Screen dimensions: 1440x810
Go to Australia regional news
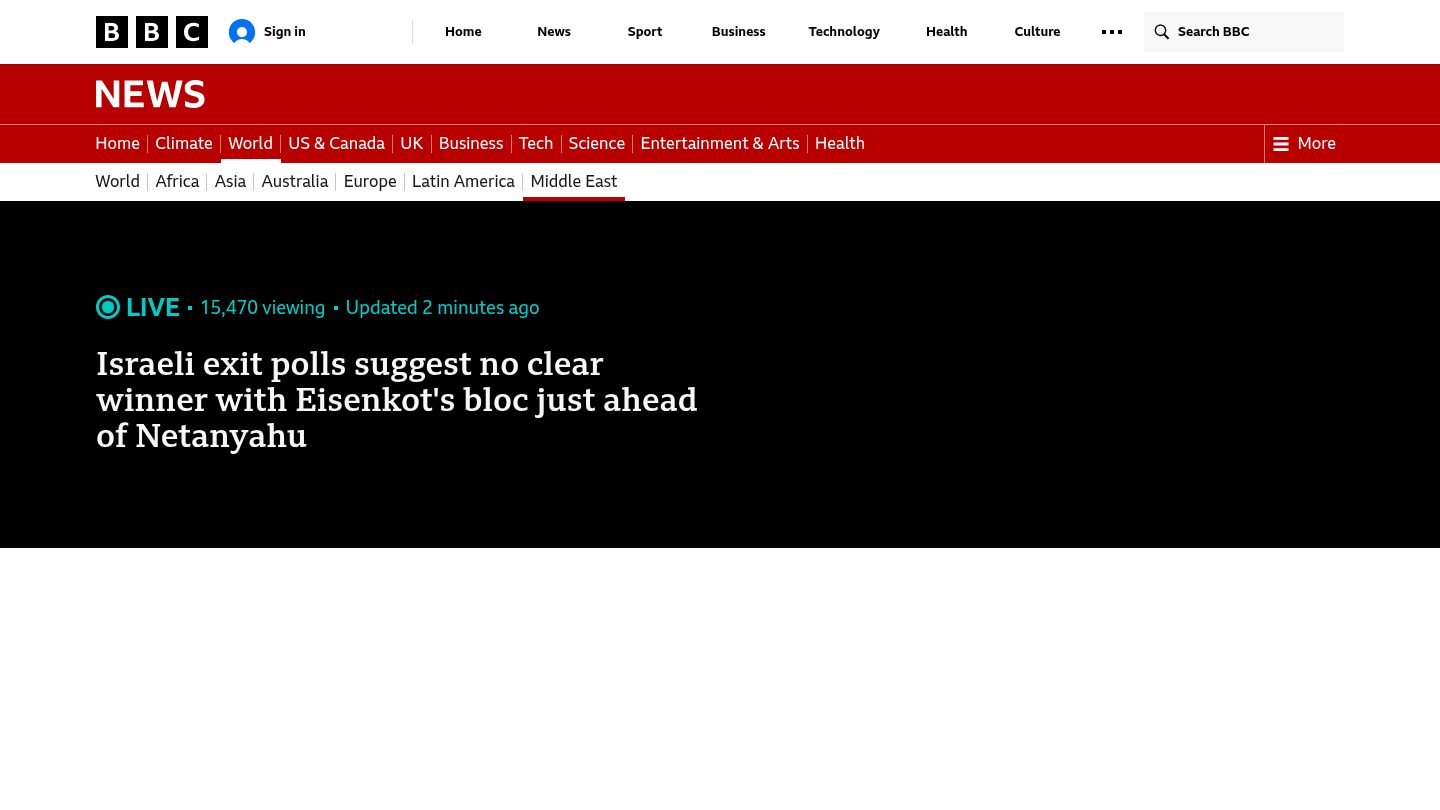pos(295,182)
